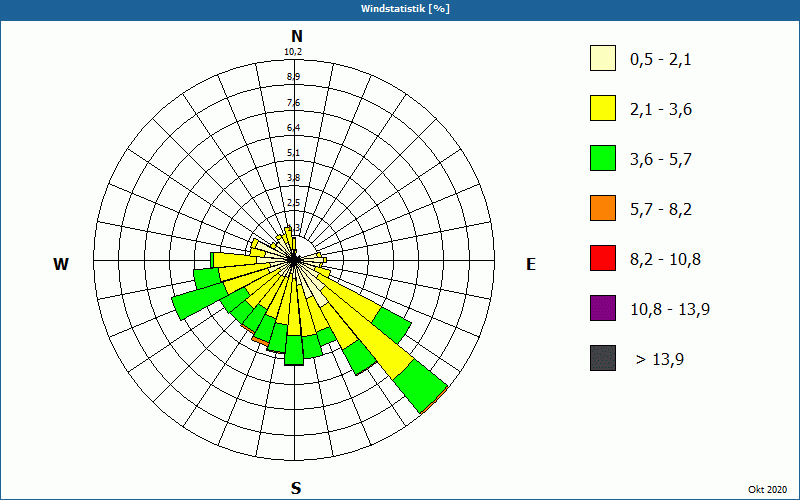
Task: Click the '3,6 - 5,7' legend text
Action: point(661,160)
